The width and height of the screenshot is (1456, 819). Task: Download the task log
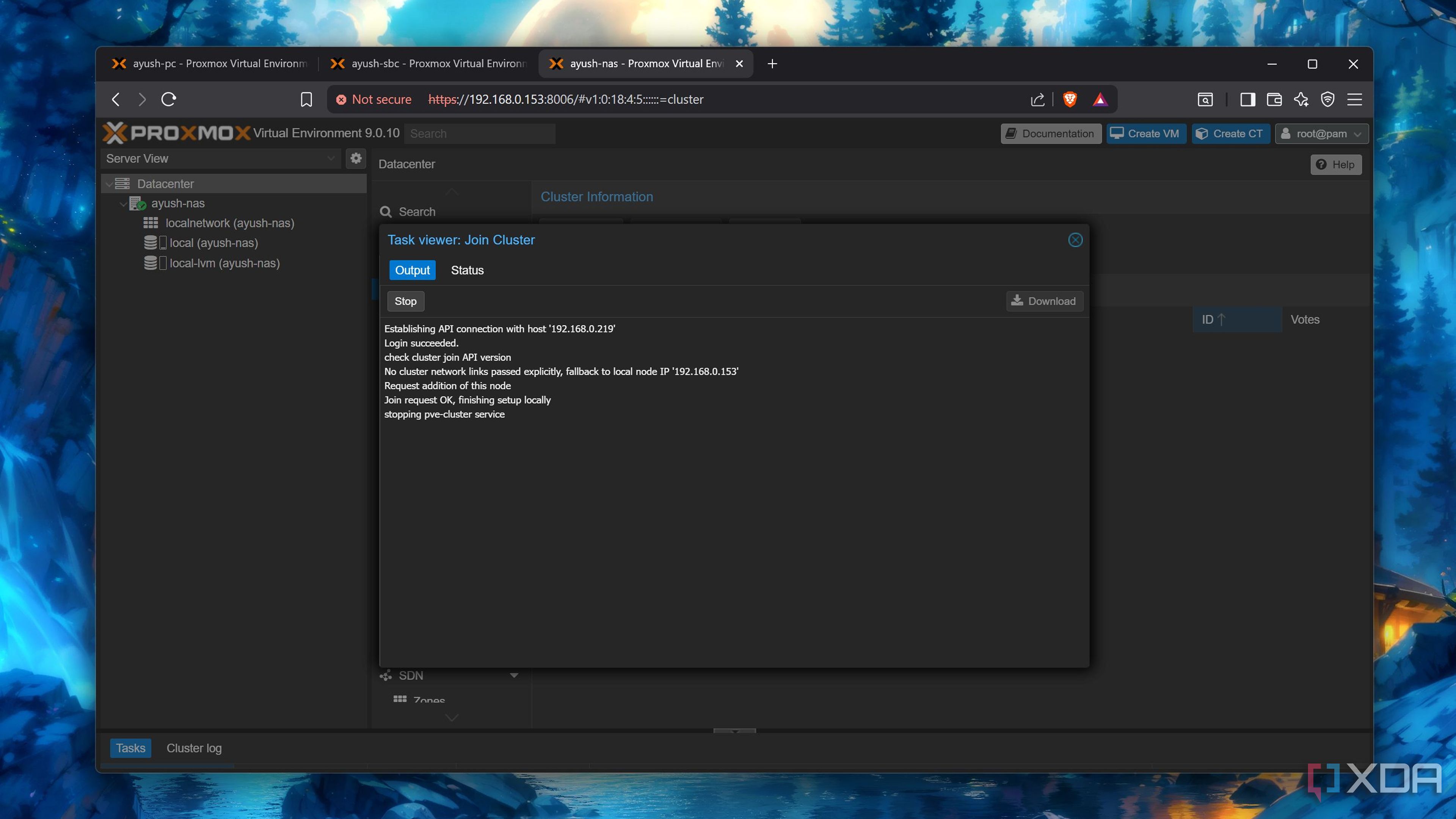click(1044, 301)
